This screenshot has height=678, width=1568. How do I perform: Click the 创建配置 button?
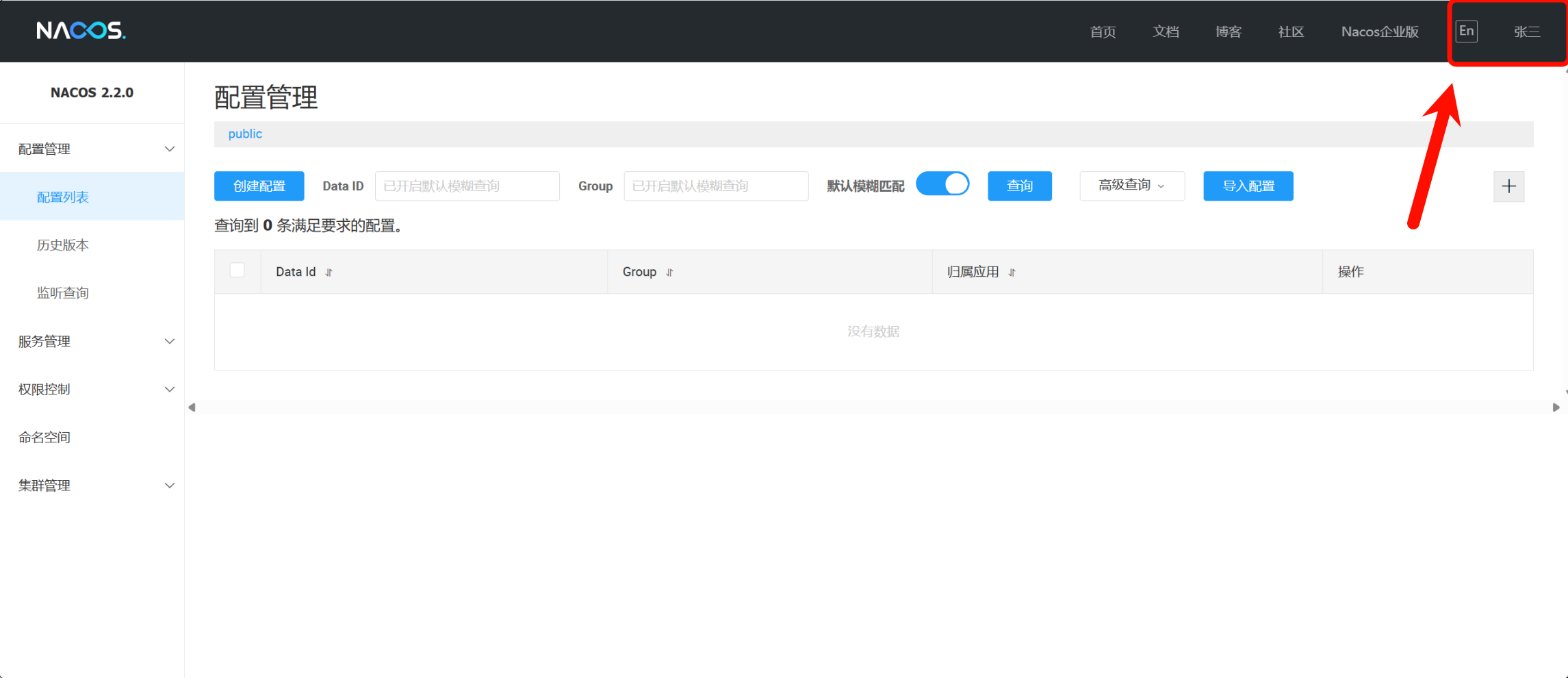pyautogui.click(x=259, y=186)
